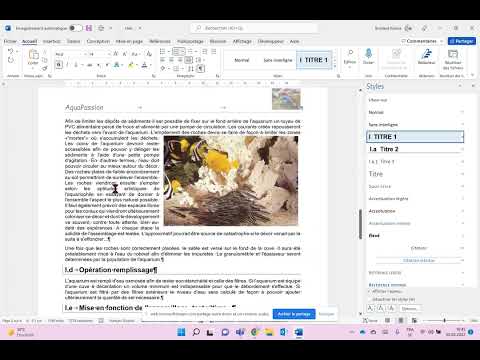Viewport: 480px width, 360px height.
Task: Click the New Style icon in Styles pane
Action: (x=371, y=309)
